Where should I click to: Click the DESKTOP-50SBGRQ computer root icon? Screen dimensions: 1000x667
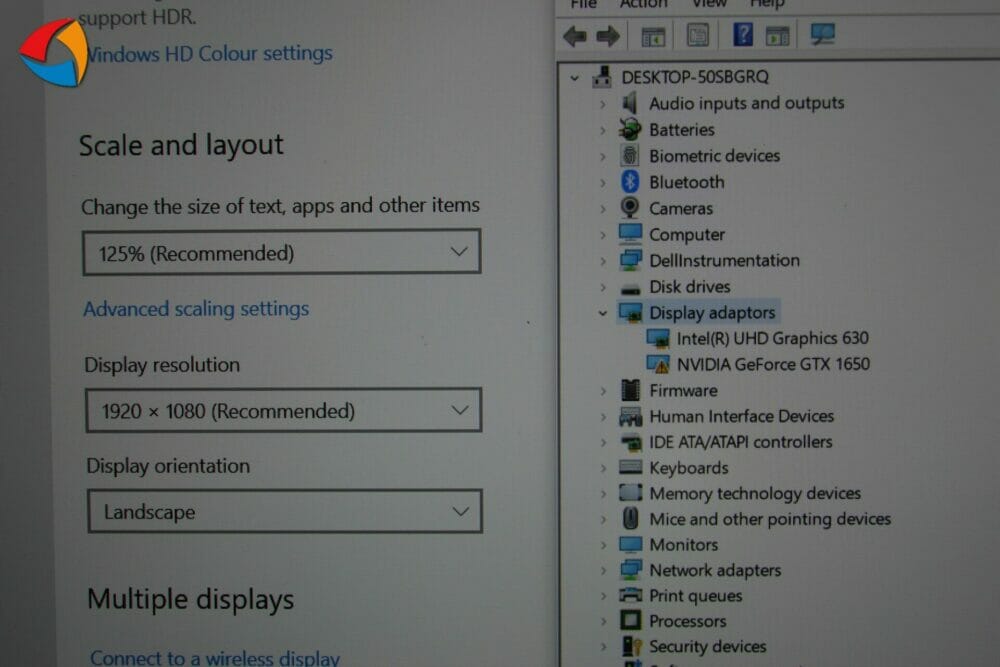[x=601, y=77]
